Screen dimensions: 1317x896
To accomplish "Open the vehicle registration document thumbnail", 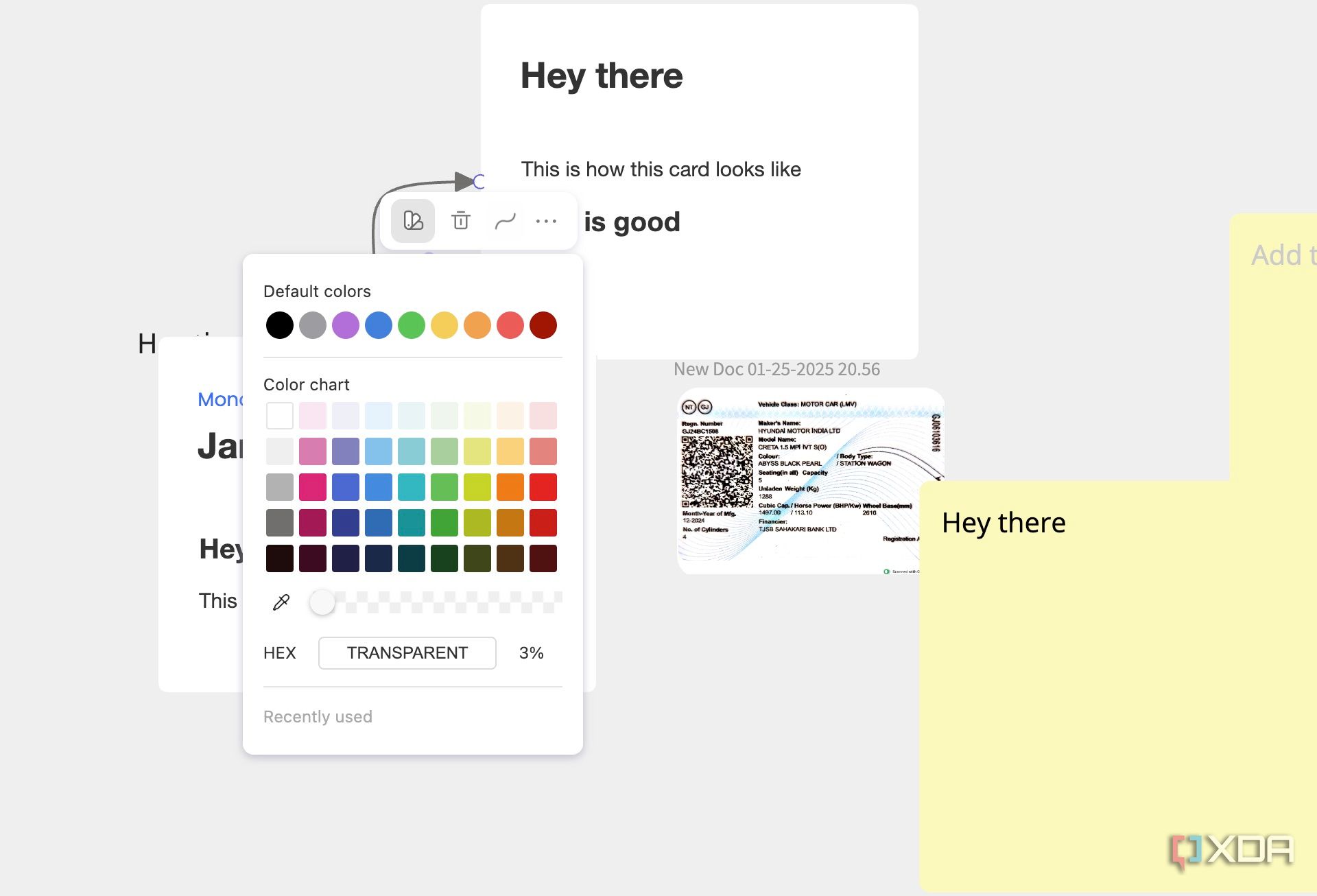I will (811, 481).
